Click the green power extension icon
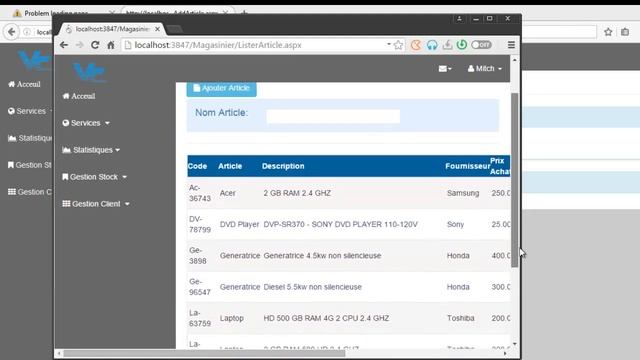Screen dimensions: 640x360 point(462,45)
